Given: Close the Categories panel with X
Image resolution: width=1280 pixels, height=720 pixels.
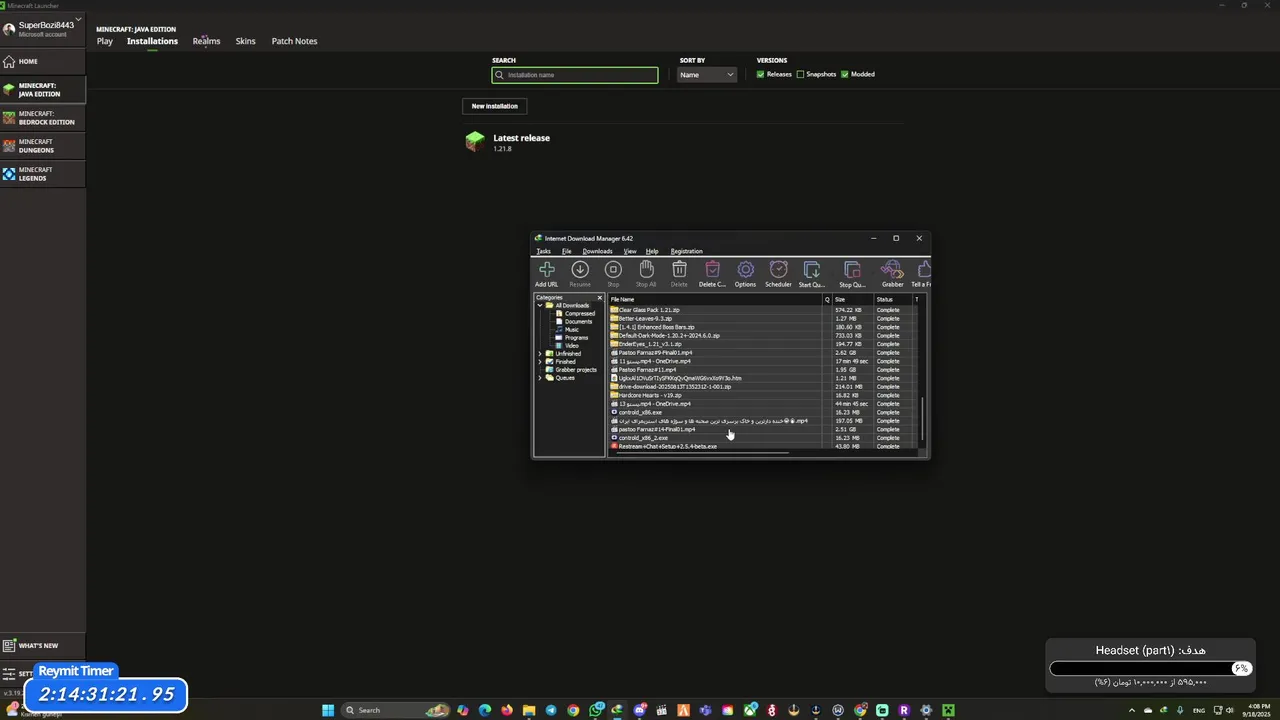Looking at the screenshot, I should click(600, 298).
